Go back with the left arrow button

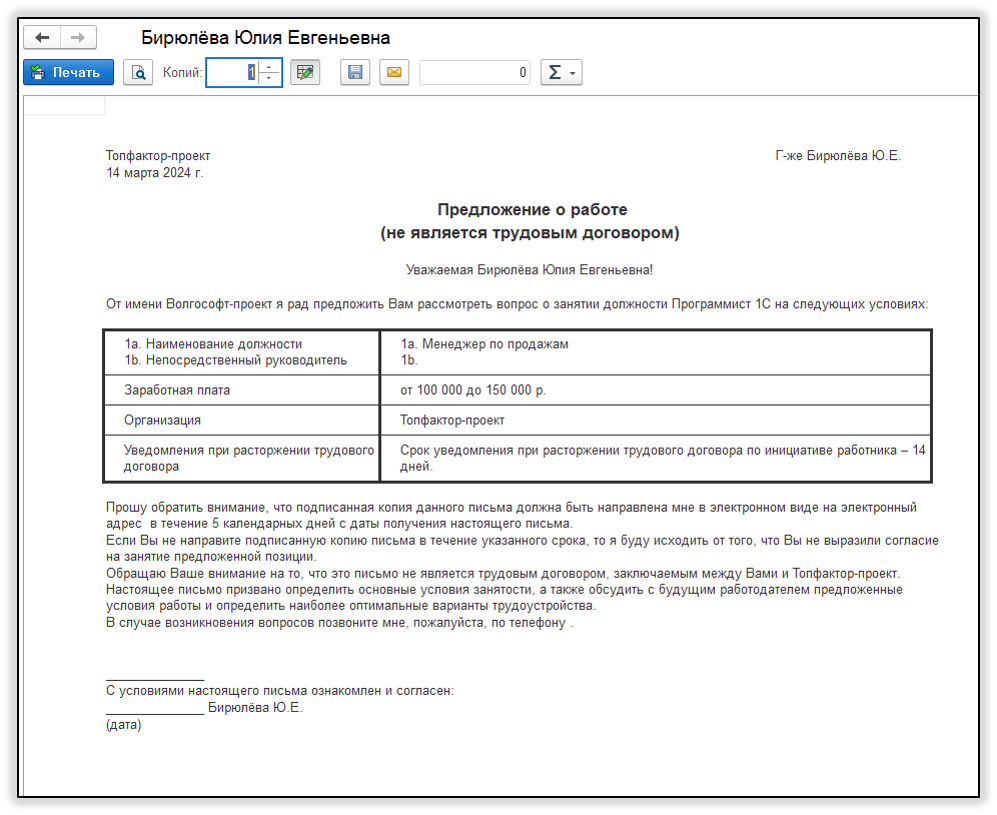[x=42, y=38]
